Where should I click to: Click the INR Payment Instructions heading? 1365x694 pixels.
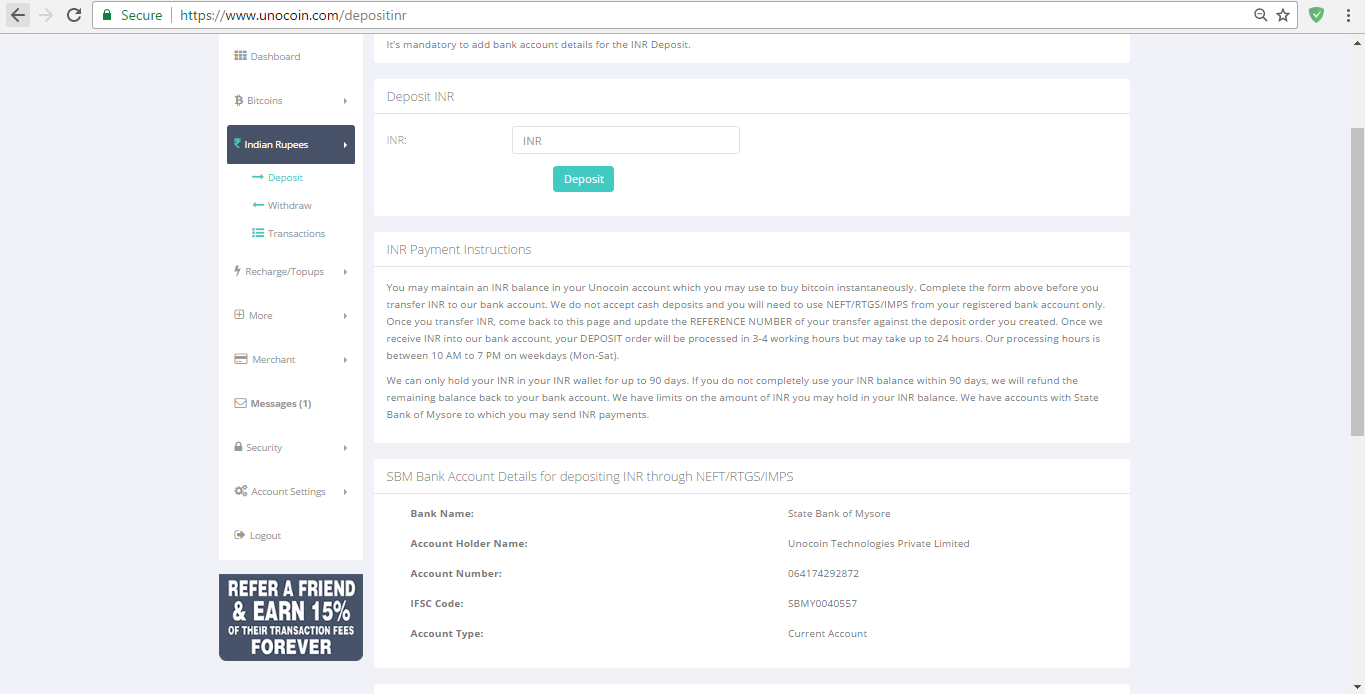(x=459, y=249)
